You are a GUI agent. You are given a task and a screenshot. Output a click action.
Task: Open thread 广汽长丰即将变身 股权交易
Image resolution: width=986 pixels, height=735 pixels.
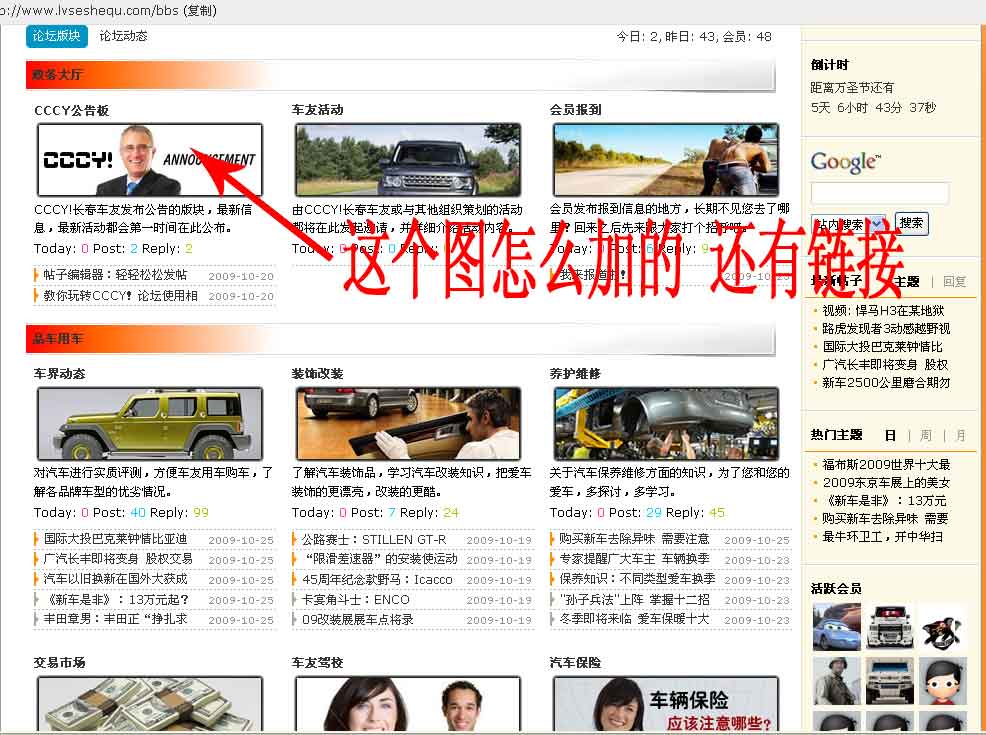pyautogui.click(x=118, y=558)
